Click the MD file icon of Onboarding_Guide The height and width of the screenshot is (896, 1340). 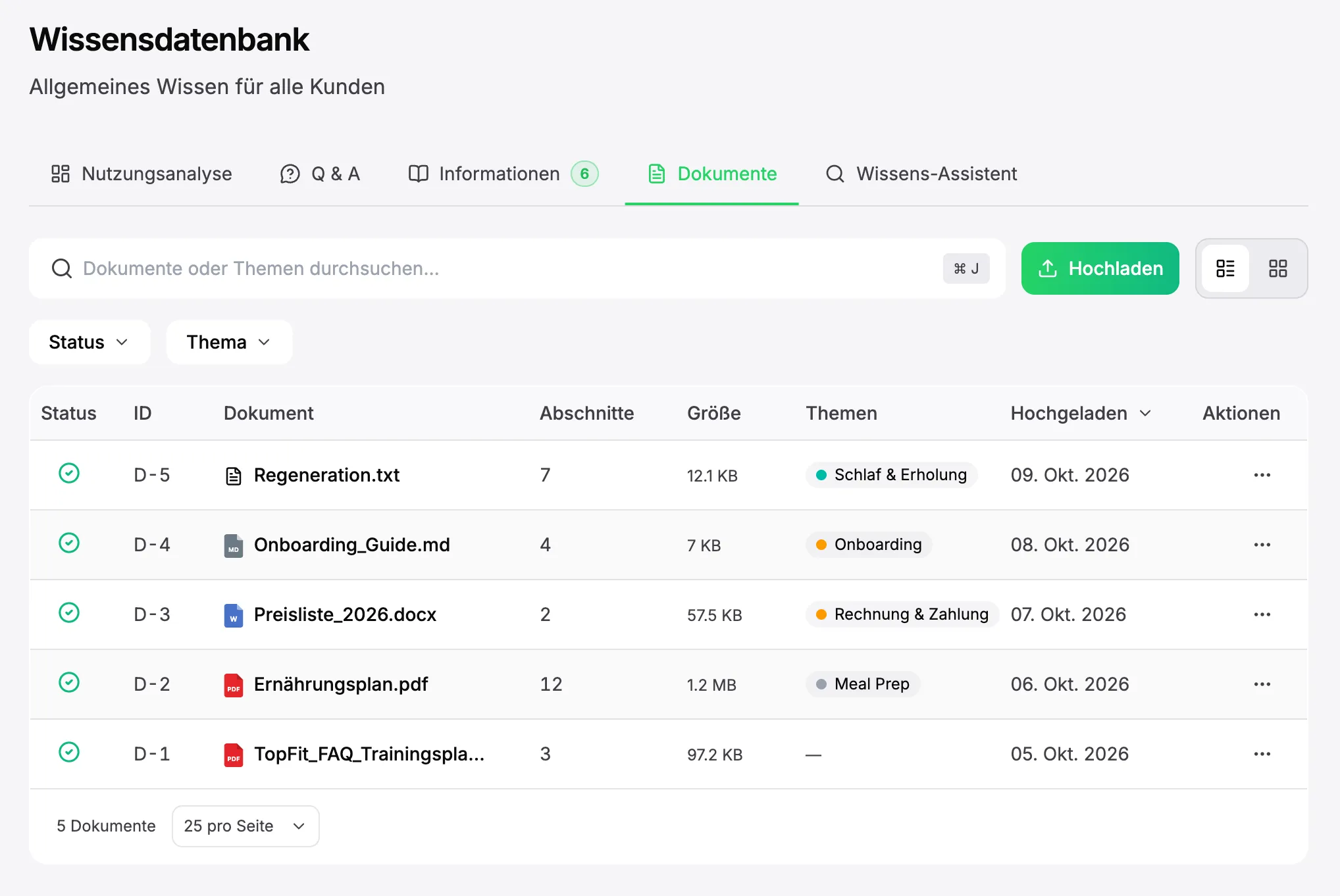pyautogui.click(x=234, y=545)
